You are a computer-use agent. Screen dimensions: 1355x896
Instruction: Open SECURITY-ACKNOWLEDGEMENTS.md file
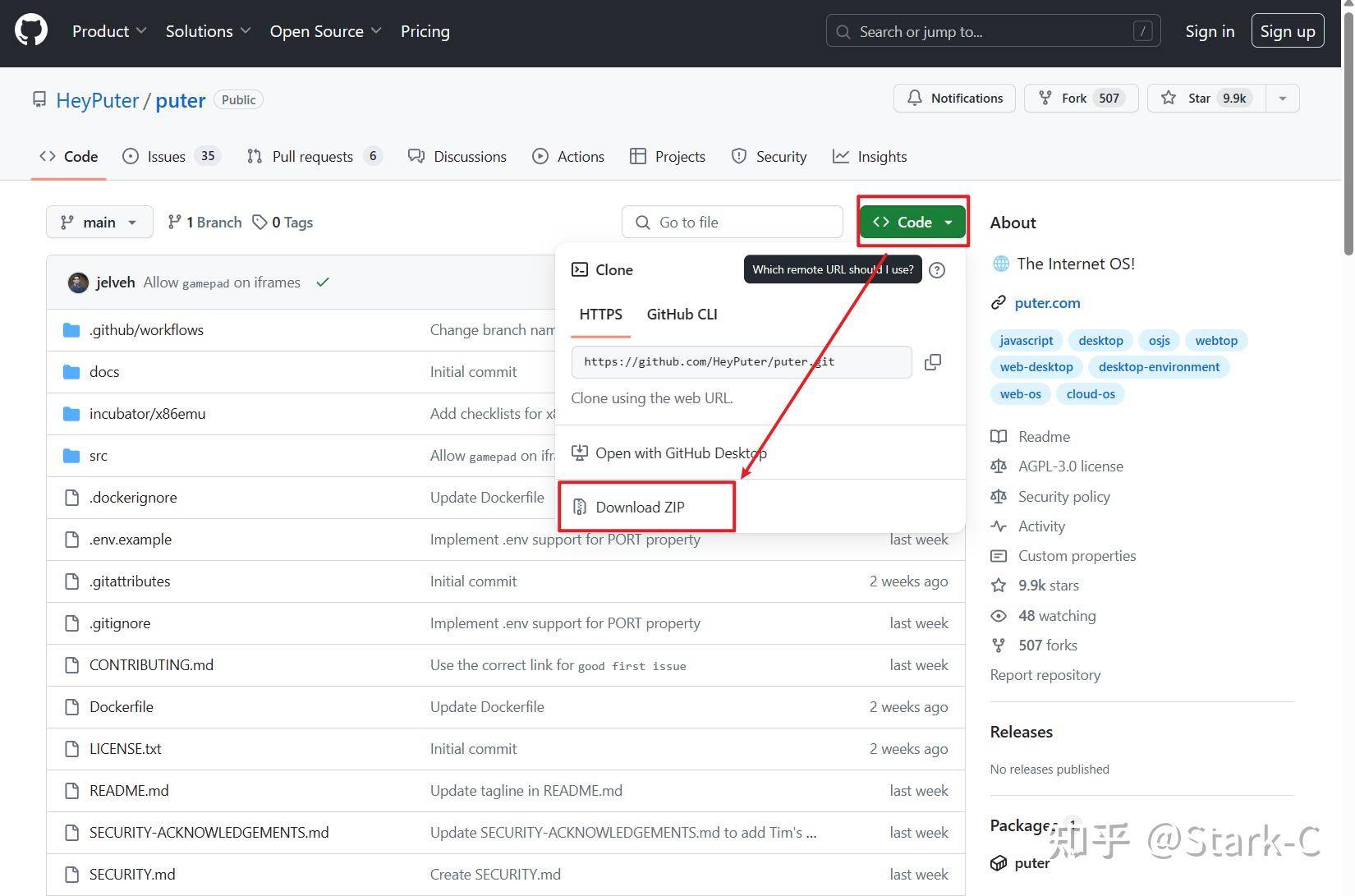209,833
